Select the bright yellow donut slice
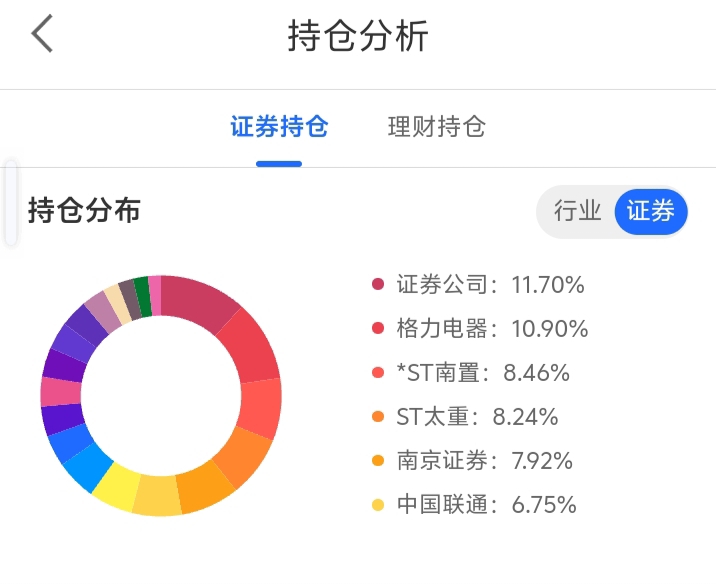 [x=116, y=485]
